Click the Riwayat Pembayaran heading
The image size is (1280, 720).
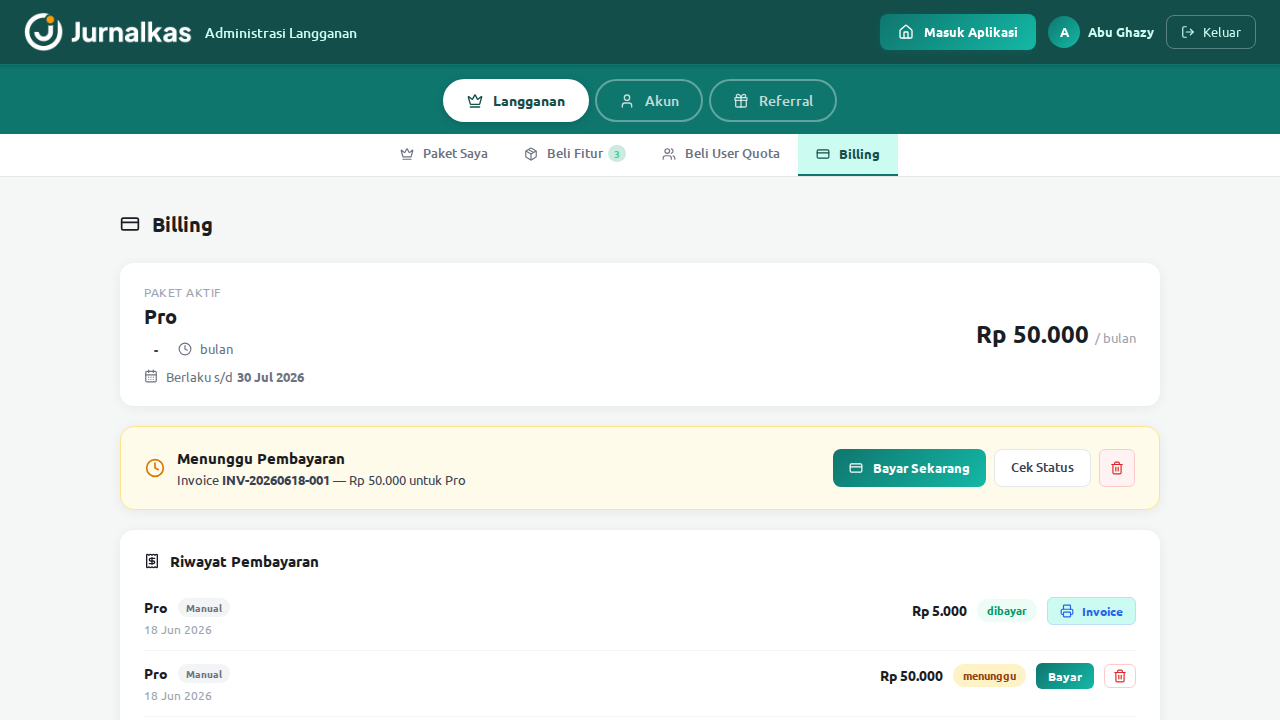coord(244,561)
